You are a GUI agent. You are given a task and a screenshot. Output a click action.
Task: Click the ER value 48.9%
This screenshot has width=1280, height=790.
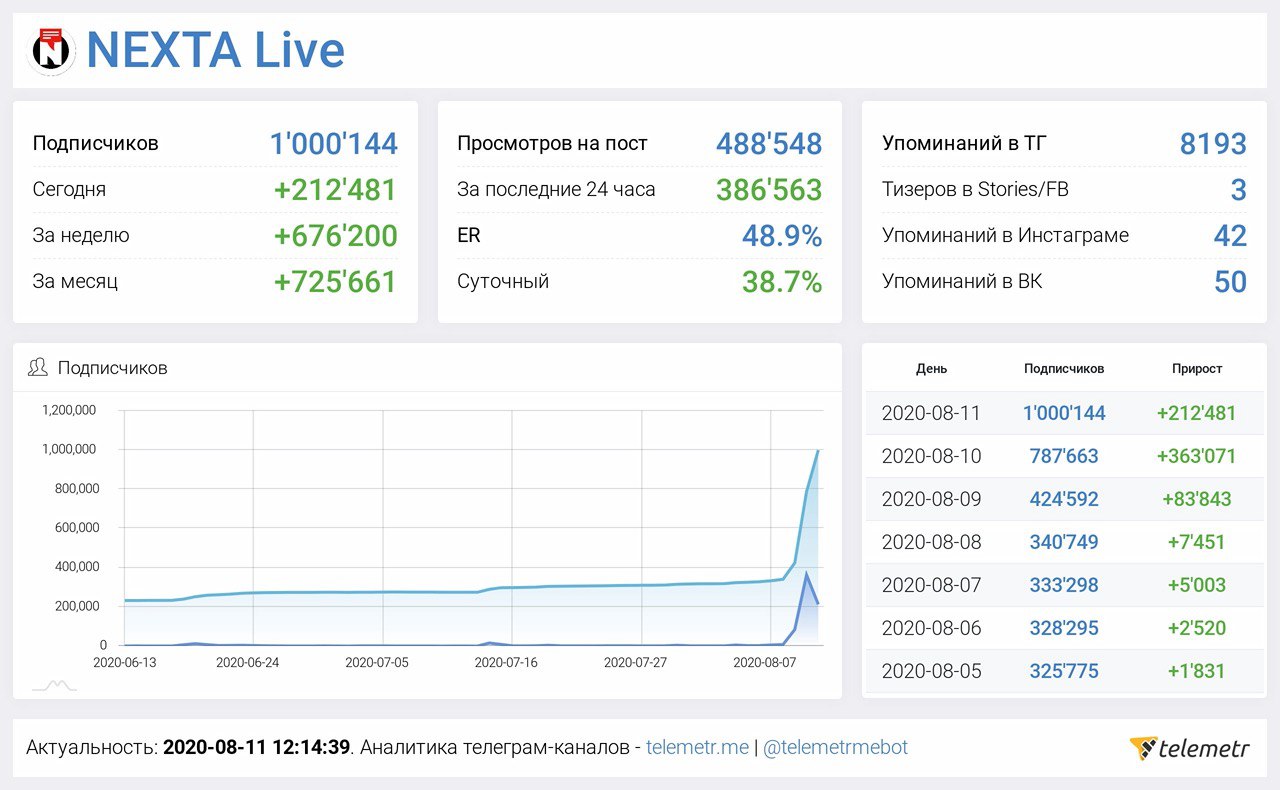click(x=782, y=235)
